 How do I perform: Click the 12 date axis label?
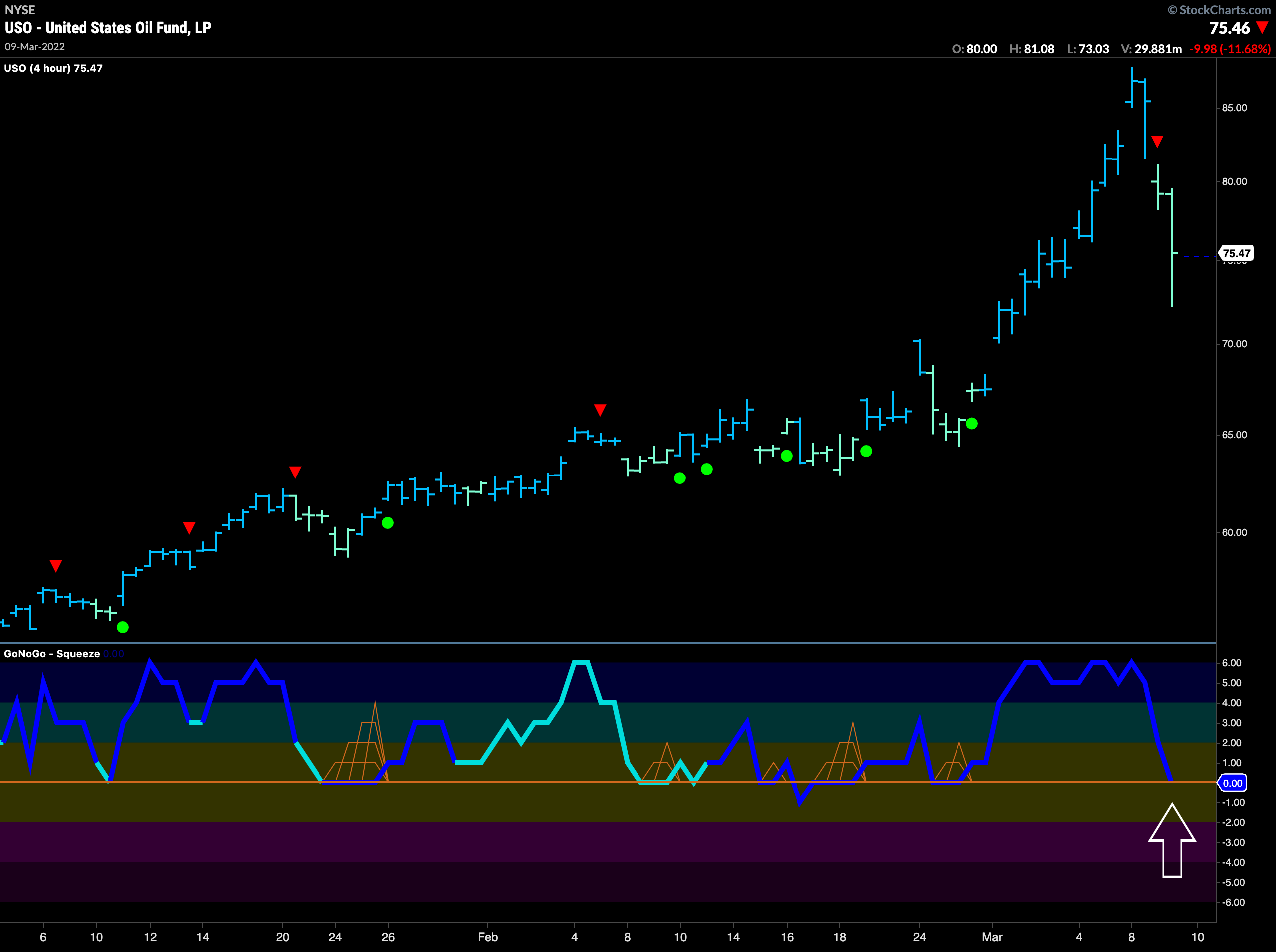150,937
